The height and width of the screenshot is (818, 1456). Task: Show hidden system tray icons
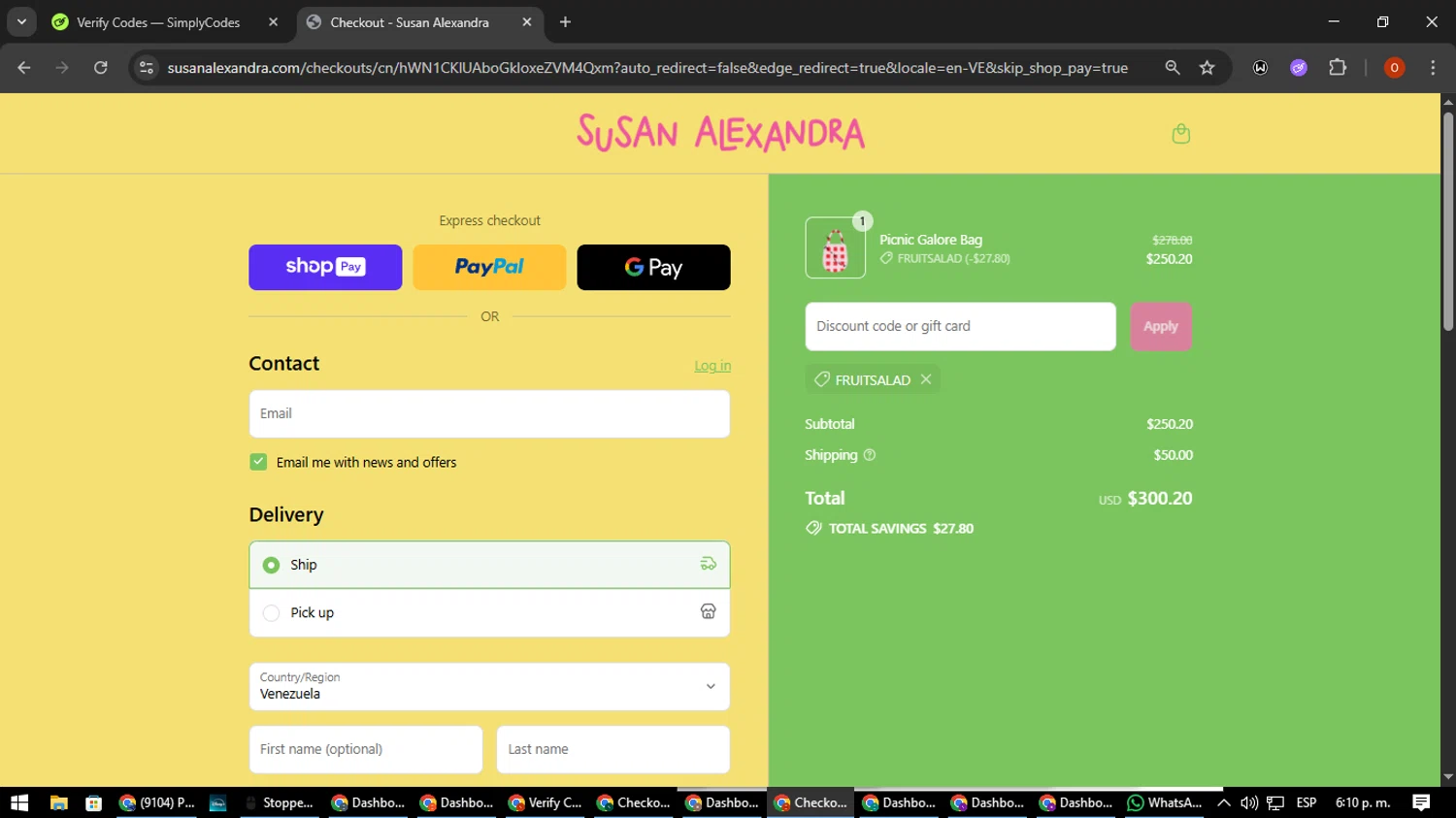[x=1223, y=802]
